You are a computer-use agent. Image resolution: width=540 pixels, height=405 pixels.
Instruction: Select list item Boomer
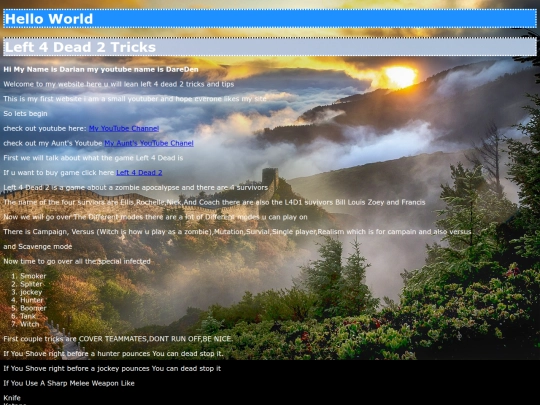33,308
